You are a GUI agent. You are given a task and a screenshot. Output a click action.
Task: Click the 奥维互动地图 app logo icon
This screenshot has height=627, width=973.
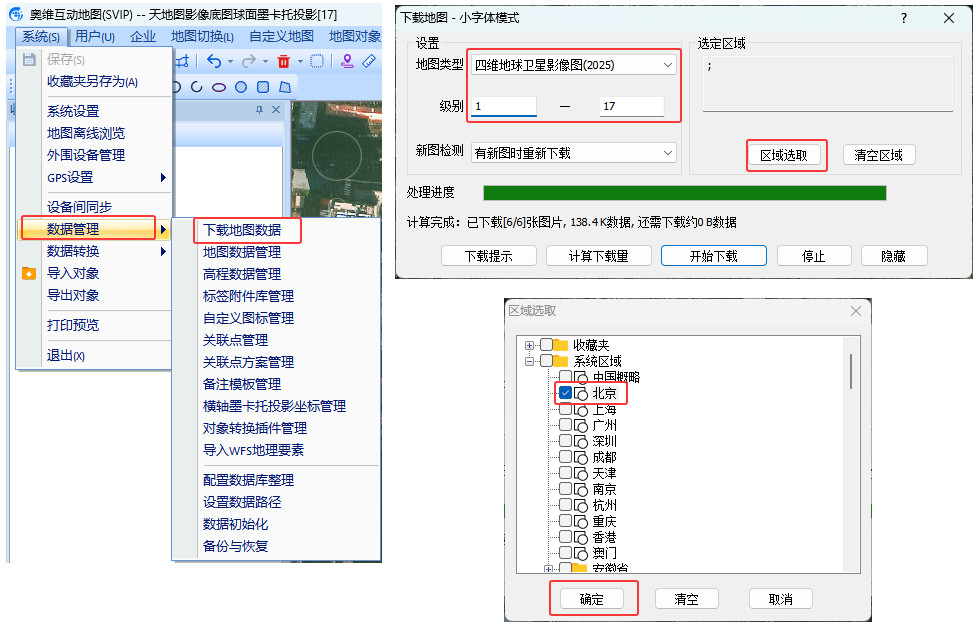pyautogui.click(x=16, y=14)
